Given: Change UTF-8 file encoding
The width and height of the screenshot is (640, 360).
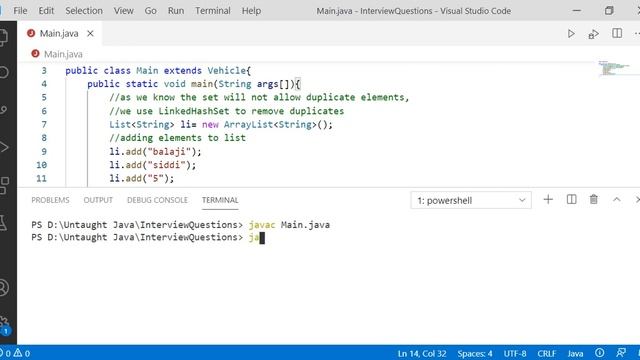Looking at the screenshot, I should [x=515, y=353].
